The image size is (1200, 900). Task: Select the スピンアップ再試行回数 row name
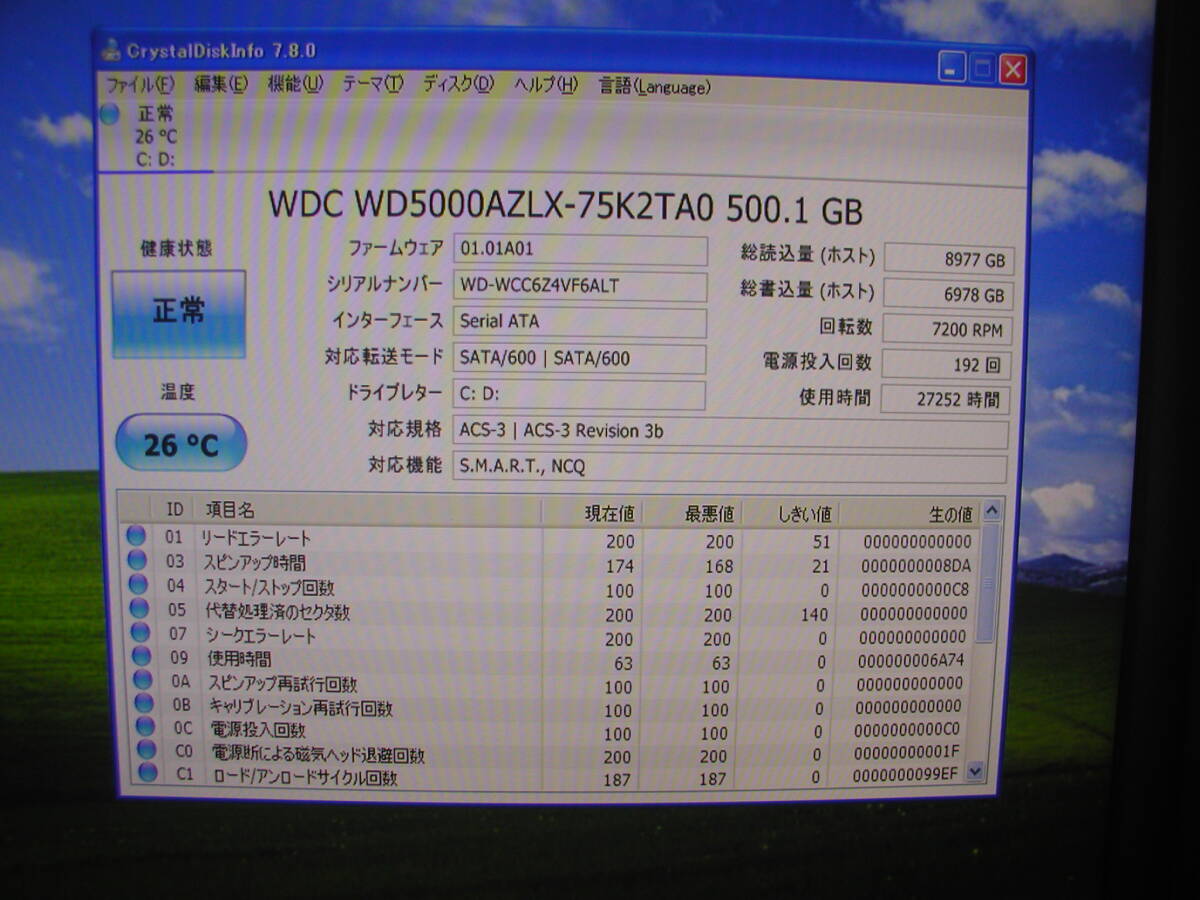tap(283, 684)
